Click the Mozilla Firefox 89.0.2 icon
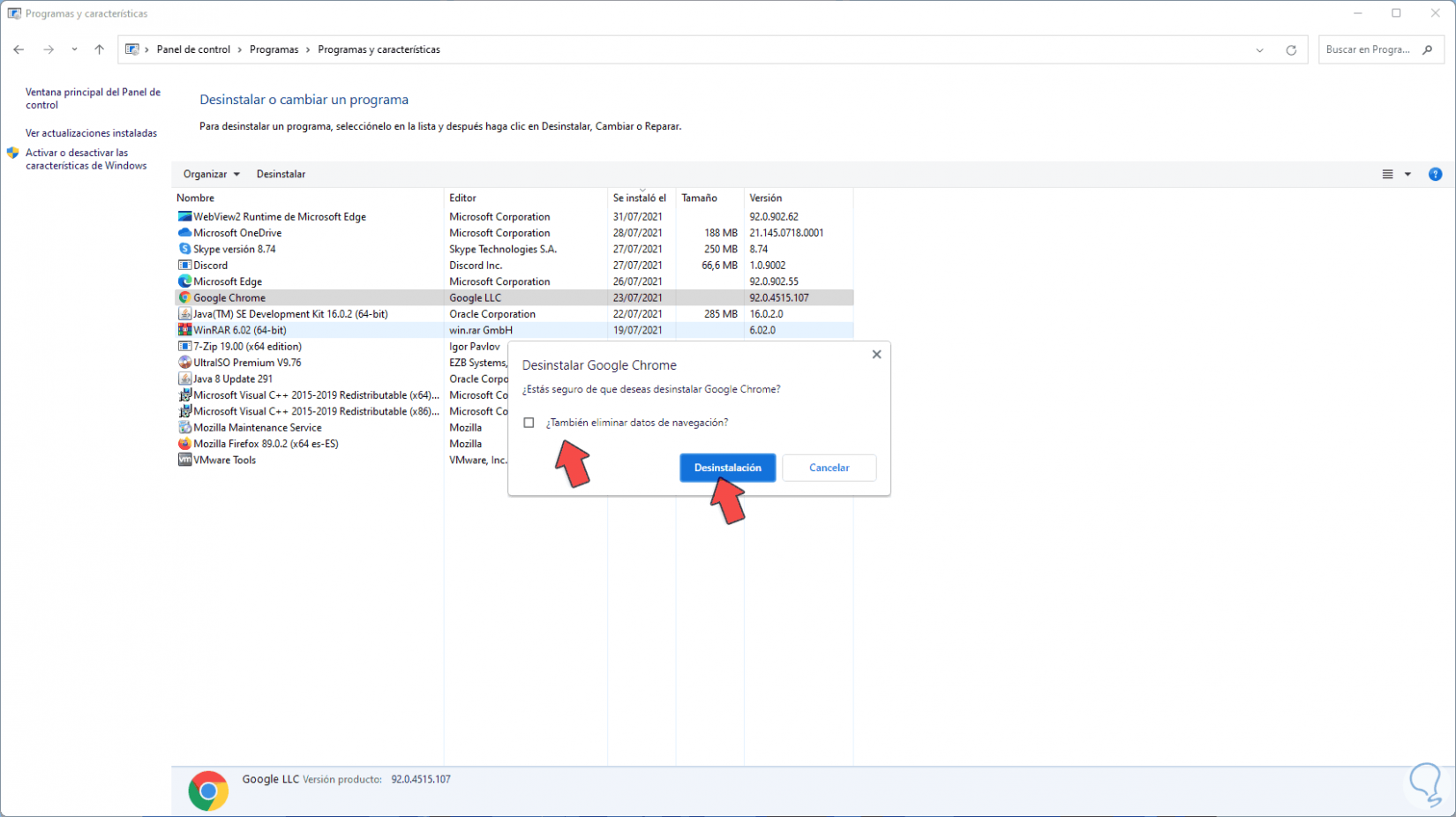This screenshot has height=817, width=1456. [184, 444]
